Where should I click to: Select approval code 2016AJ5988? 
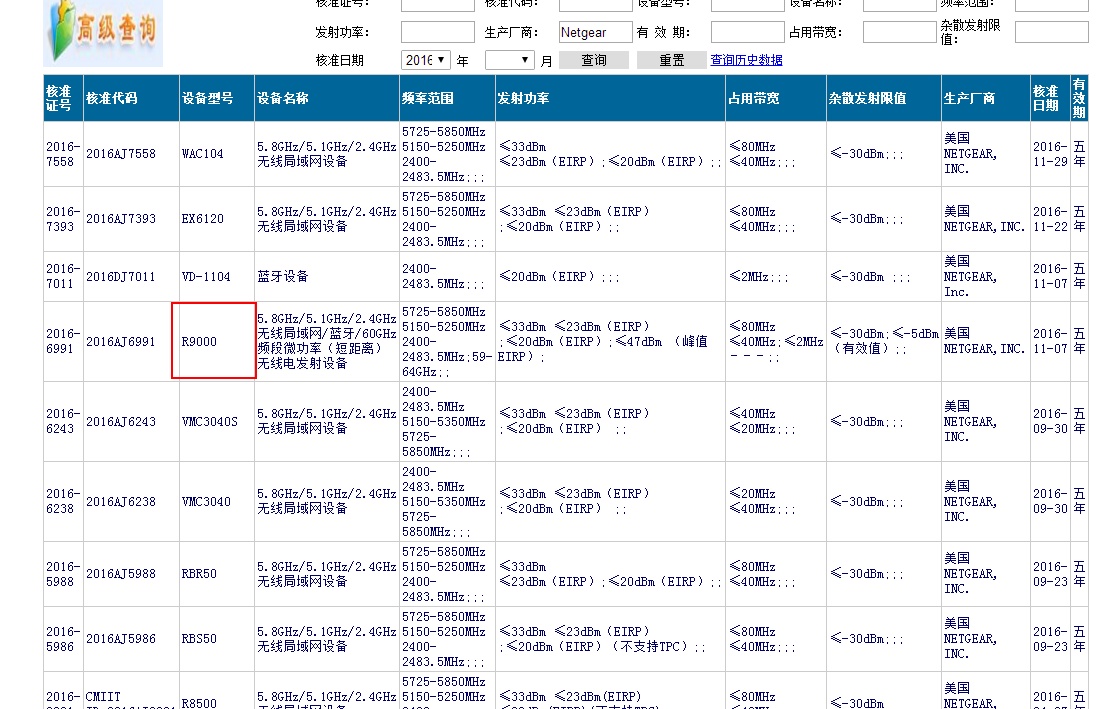[121, 574]
